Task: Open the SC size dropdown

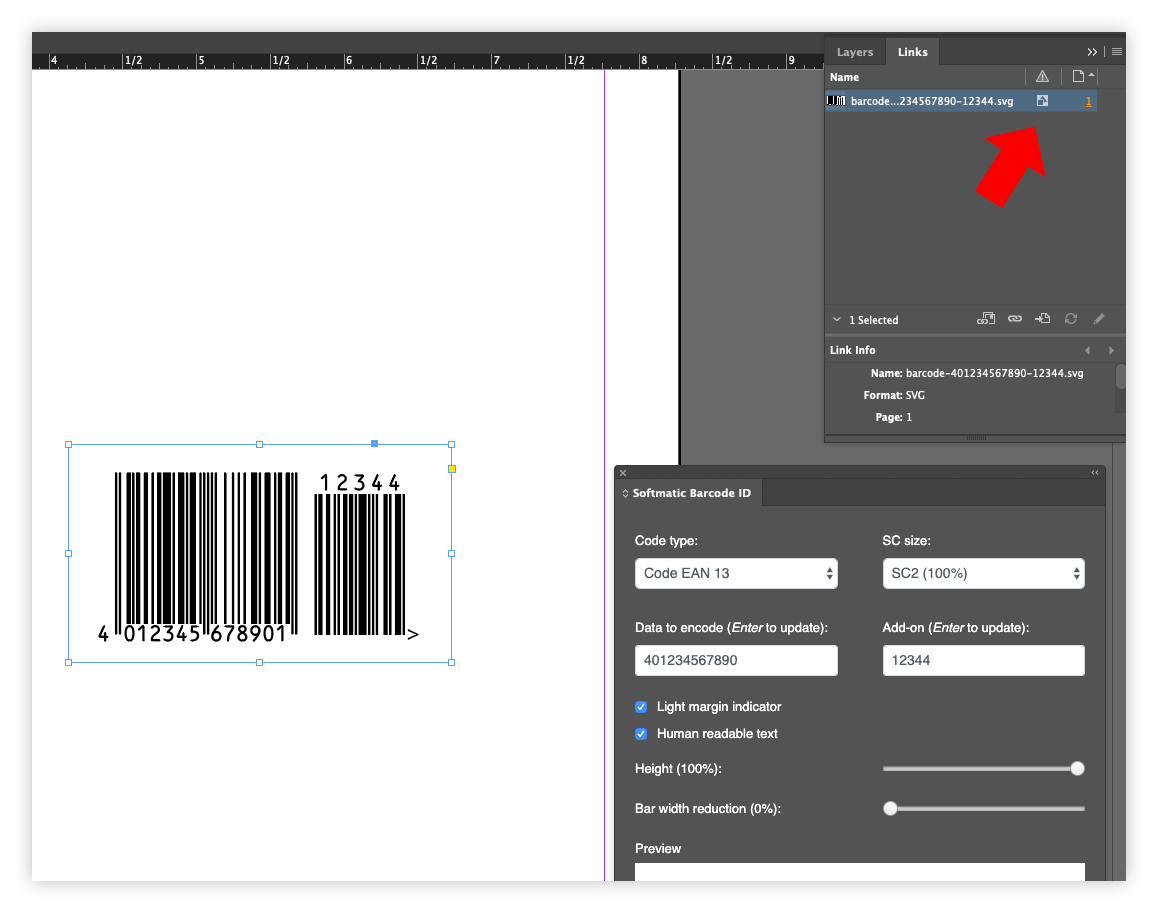Action: 983,574
